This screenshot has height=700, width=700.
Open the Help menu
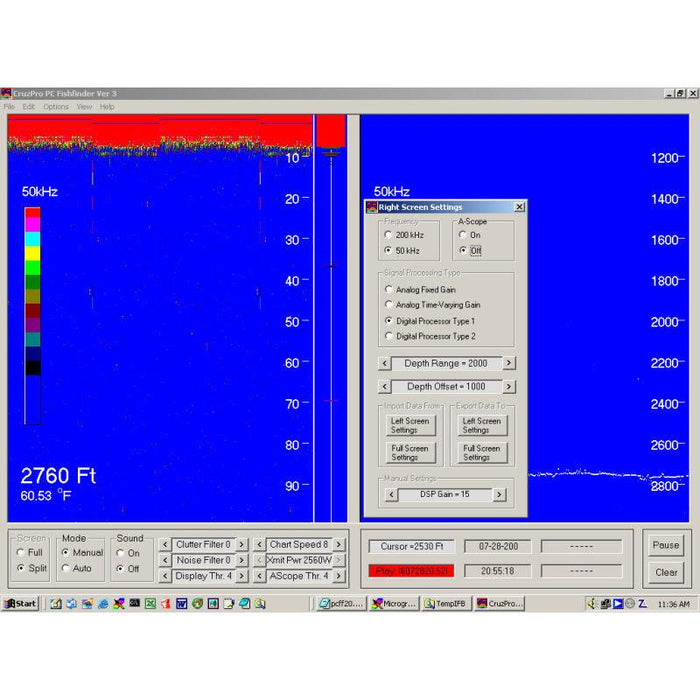tap(107, 107)
